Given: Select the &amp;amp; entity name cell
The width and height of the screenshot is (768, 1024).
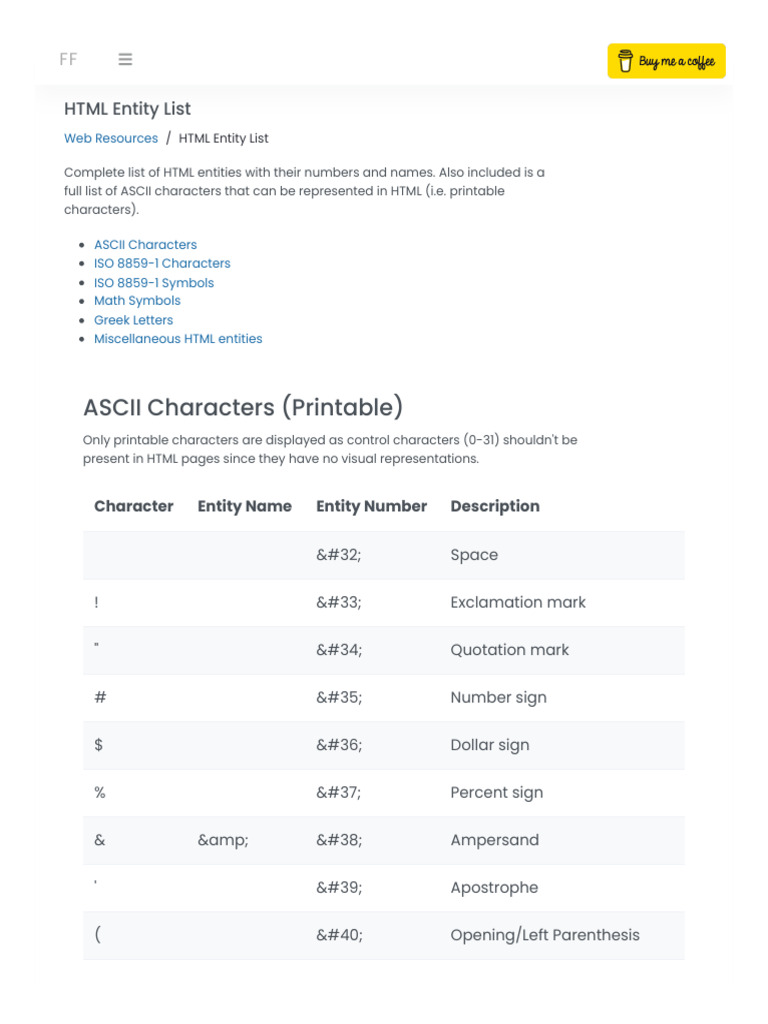Looking at the screenshot, I should coord(223,840).
